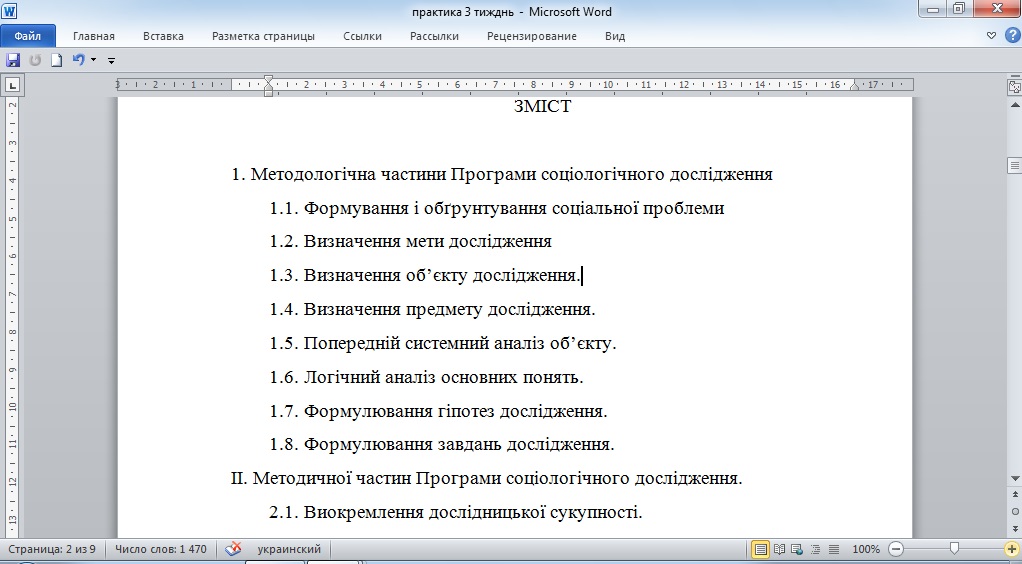Switch to Full Screen Reading view
The image size is (1022, 564).
779,549
